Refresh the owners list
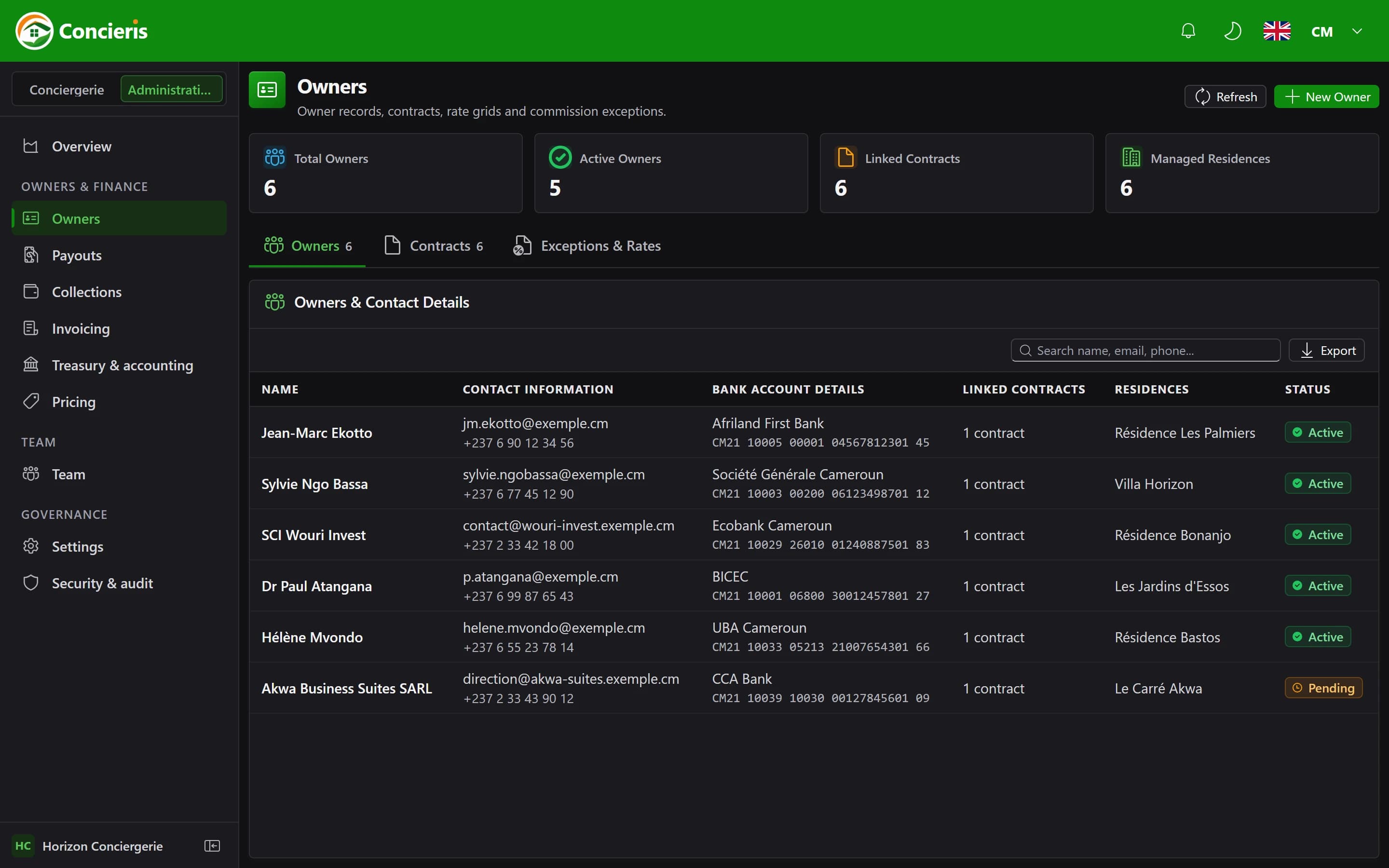This screenshot has height=868, width=1389. (1226, 96)
